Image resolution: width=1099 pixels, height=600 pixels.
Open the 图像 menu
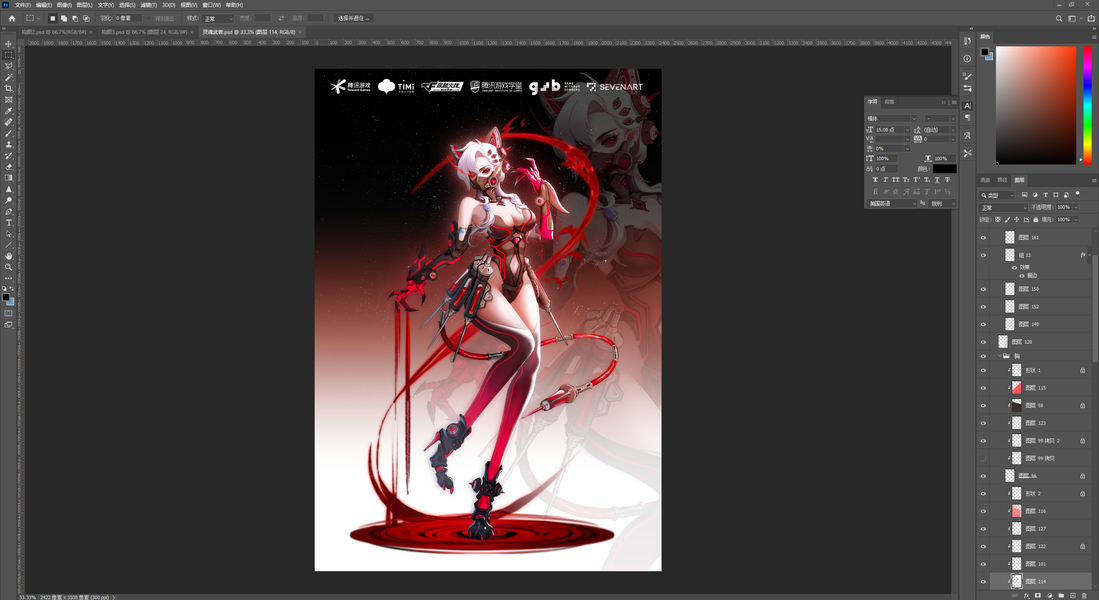(x=64, y=5)
